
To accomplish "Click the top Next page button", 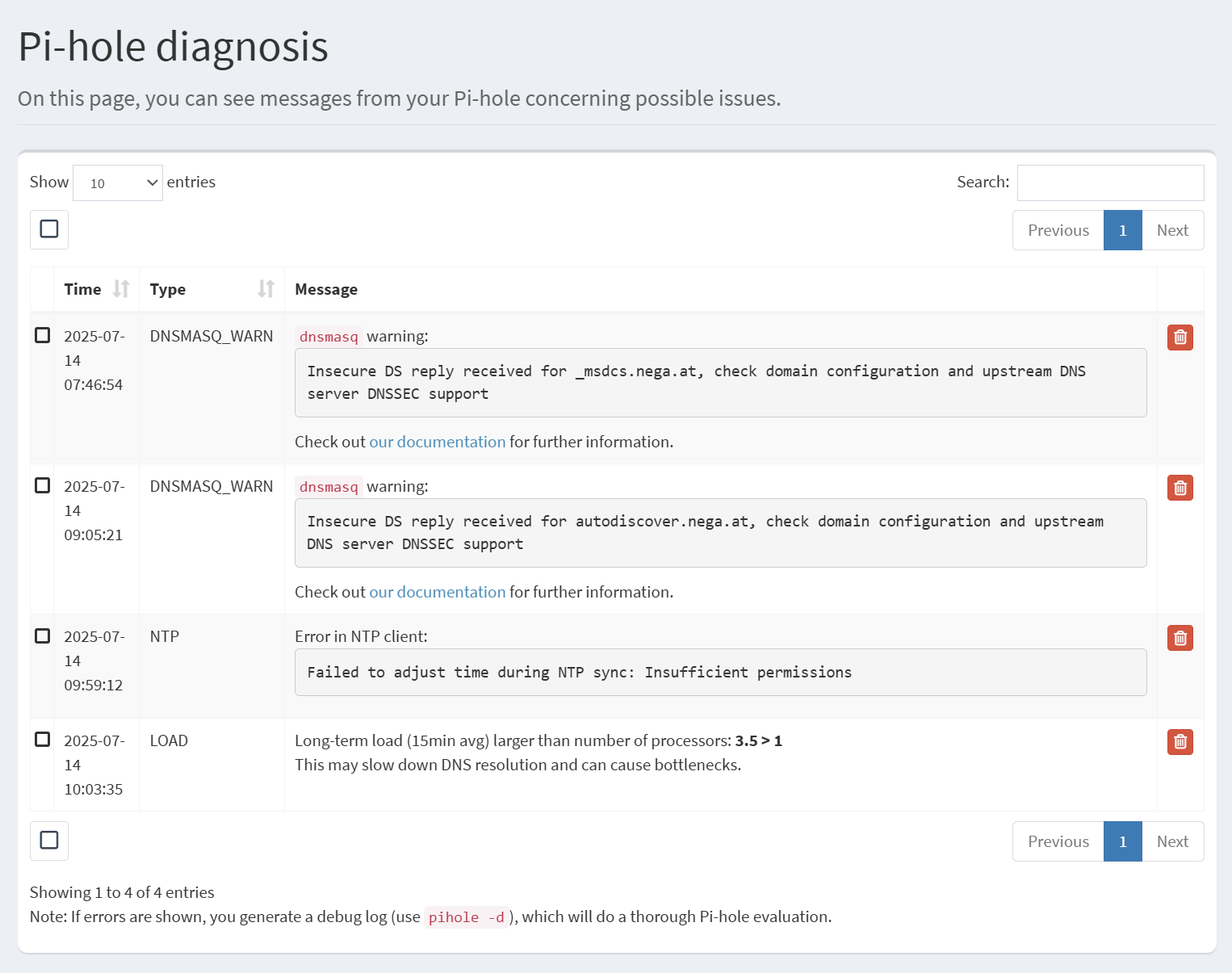I will click(x=1172, y=230).
